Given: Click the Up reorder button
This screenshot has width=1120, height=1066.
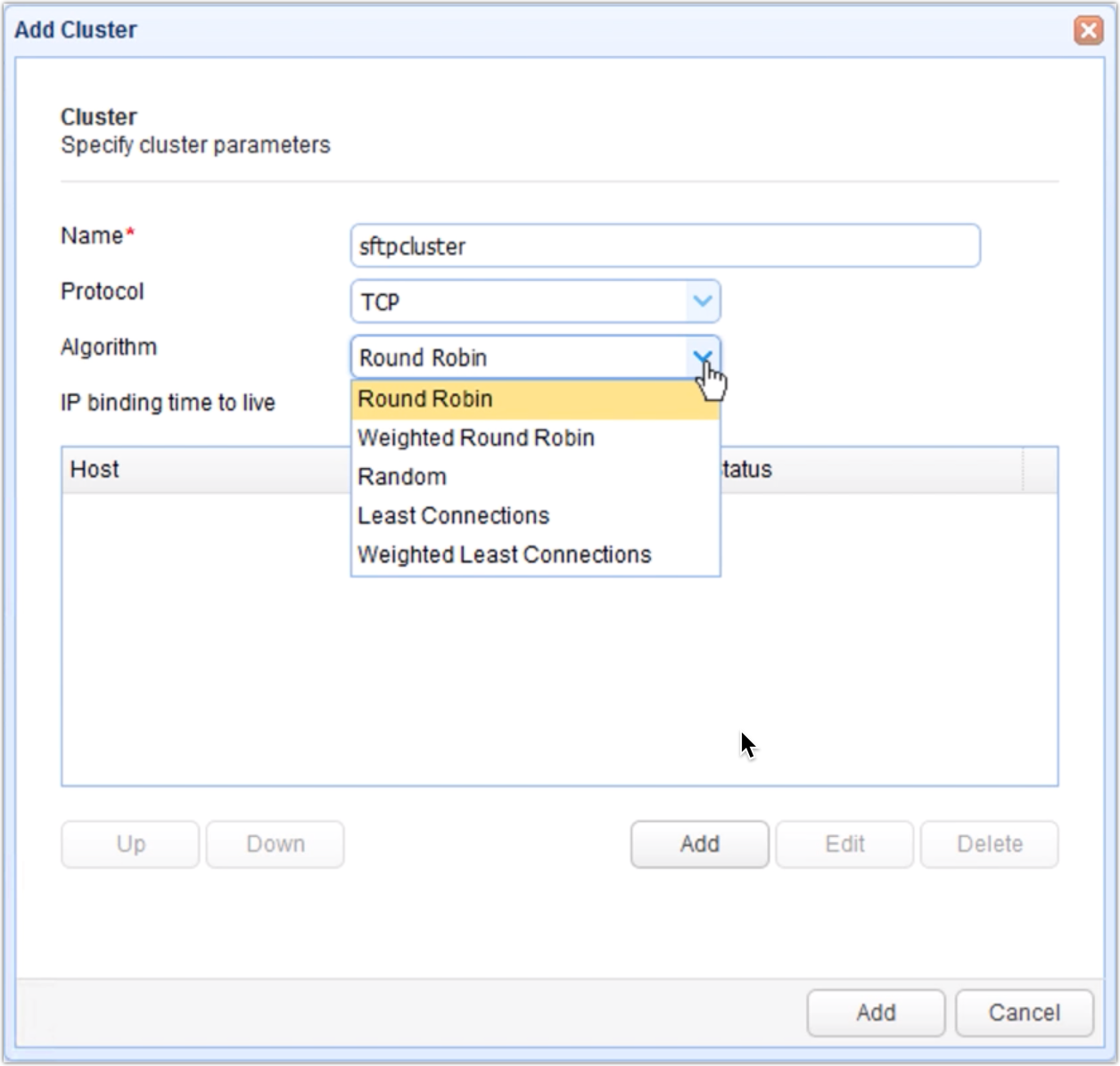Looking at the screenshot, I should 129,844.
